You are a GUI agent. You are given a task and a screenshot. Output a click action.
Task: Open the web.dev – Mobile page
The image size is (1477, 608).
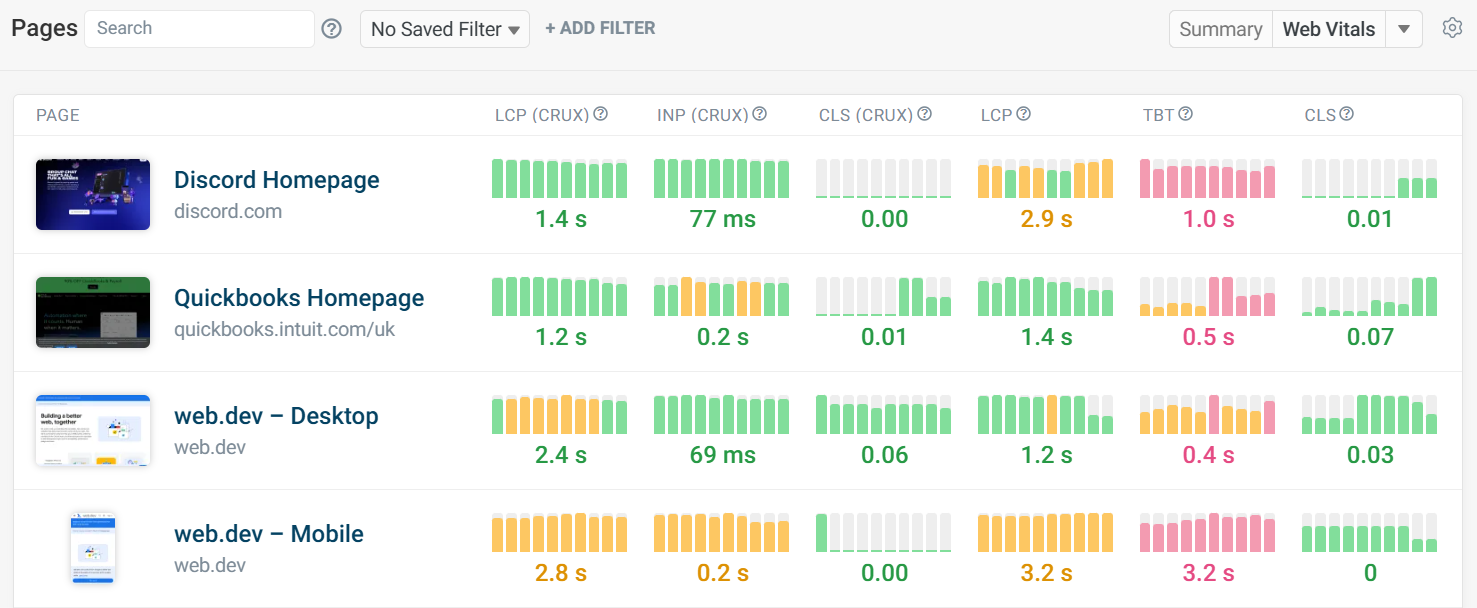tap(269, 534)
